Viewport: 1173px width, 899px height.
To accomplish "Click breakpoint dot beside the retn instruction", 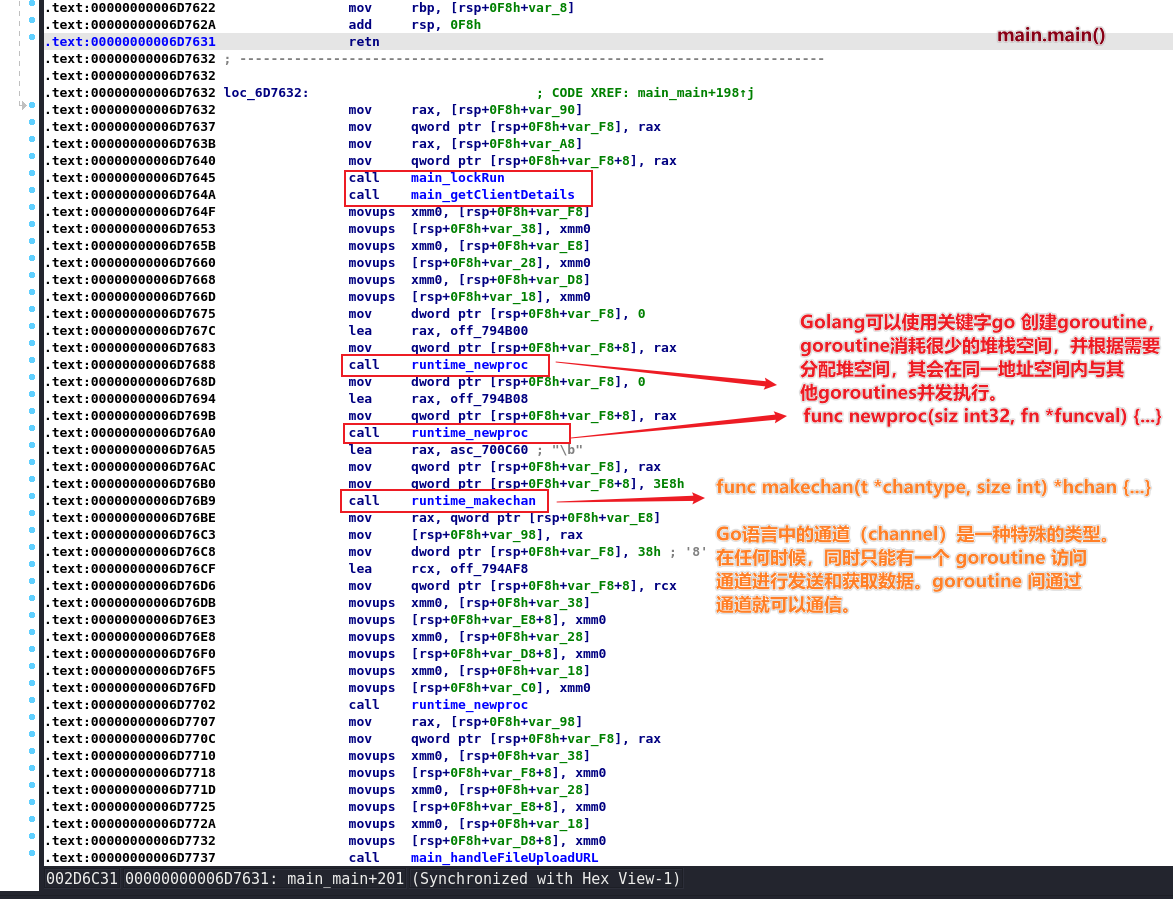I will [33, 42].
